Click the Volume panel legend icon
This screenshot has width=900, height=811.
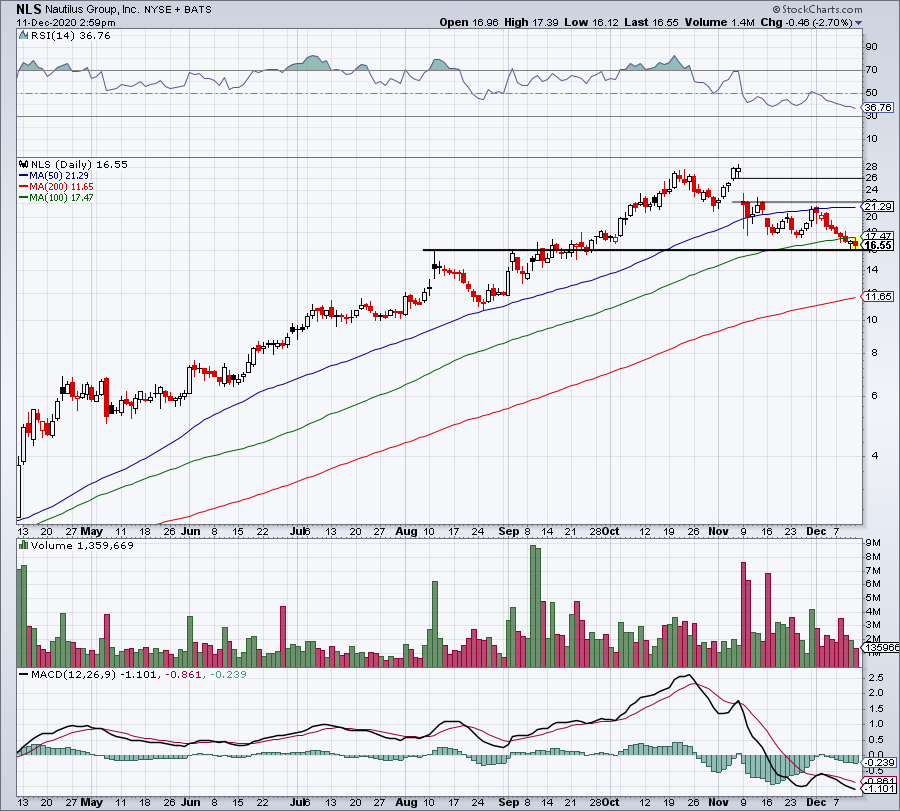click(x=24, y=545)
